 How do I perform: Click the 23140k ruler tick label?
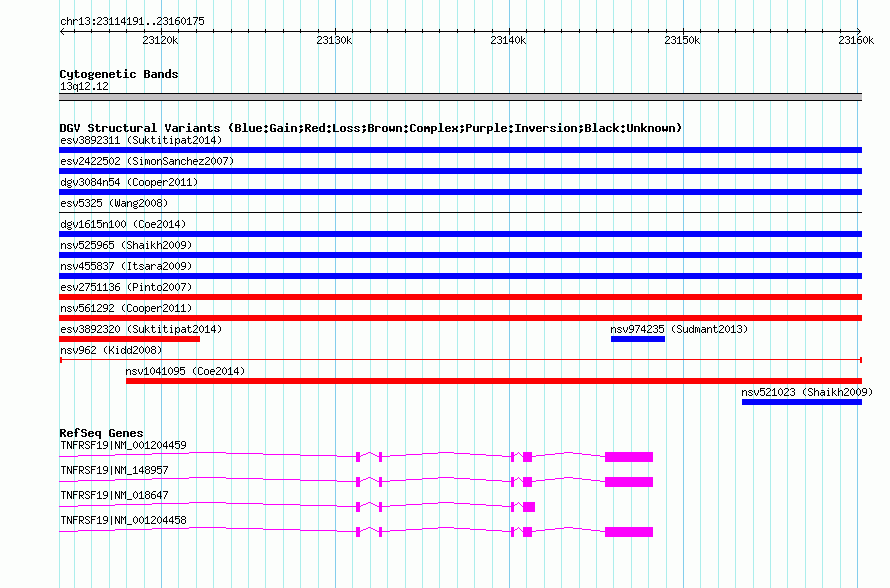point(508,40)
